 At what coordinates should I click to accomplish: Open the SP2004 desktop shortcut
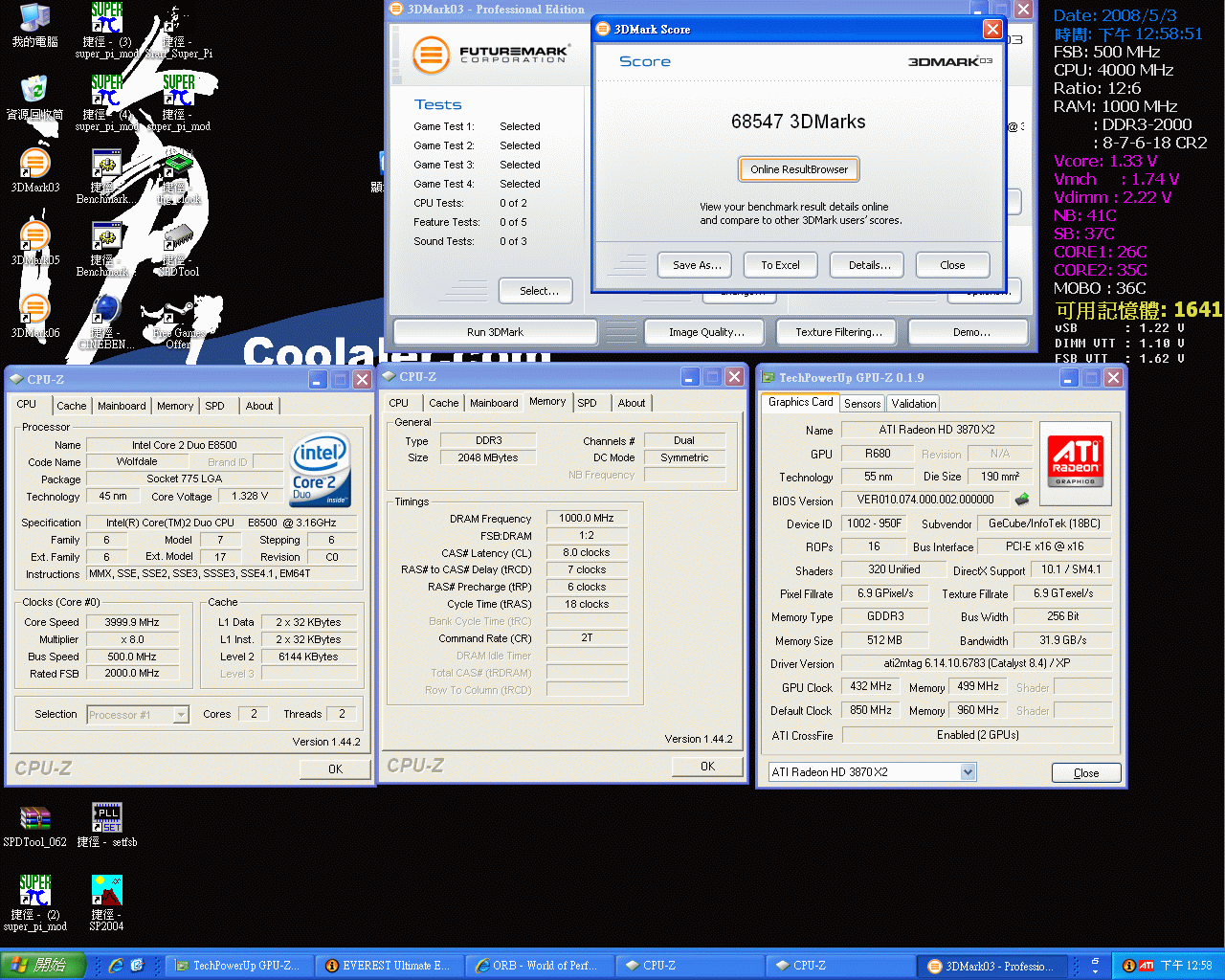click(x=106, y=892)
